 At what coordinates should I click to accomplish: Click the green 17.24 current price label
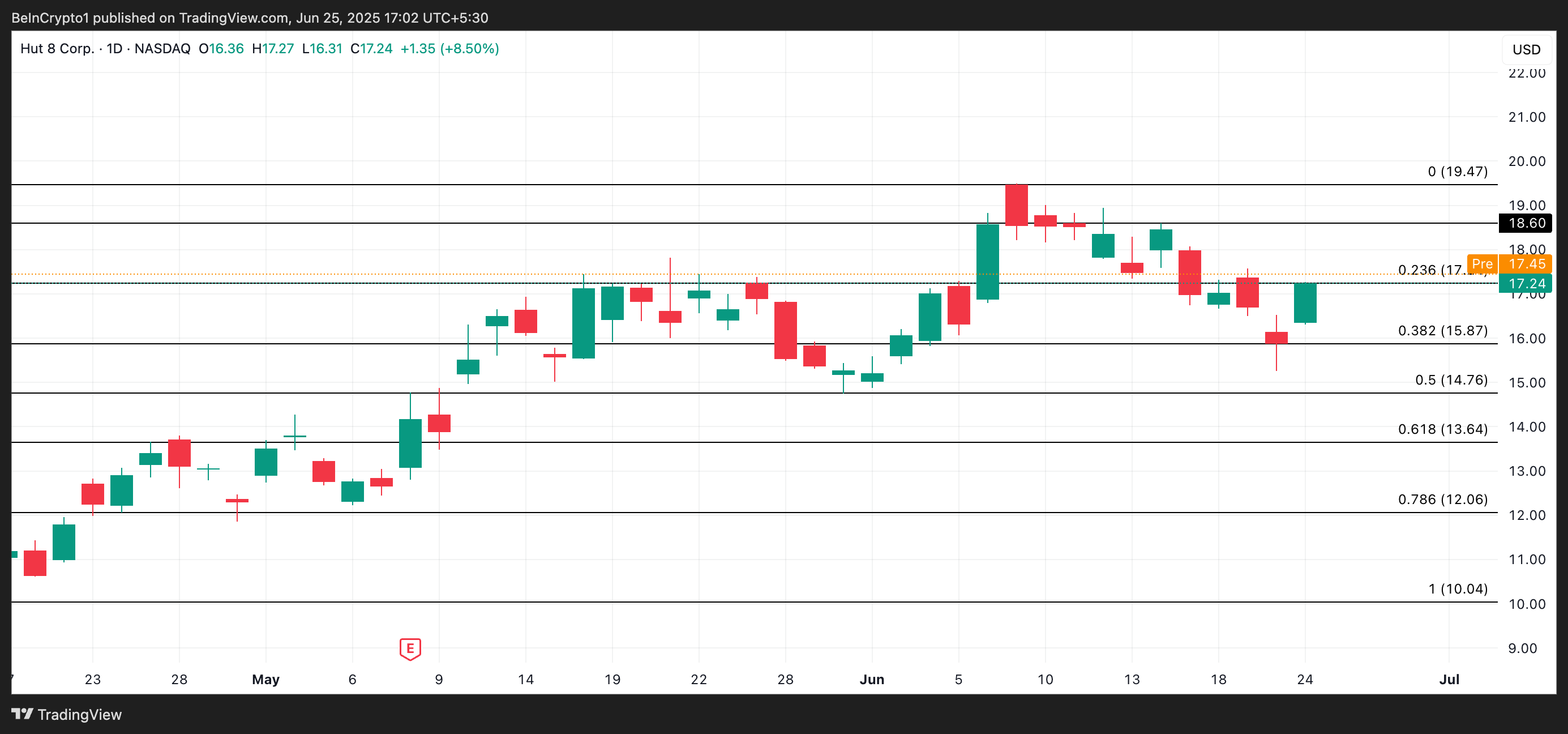point(1526,283)
